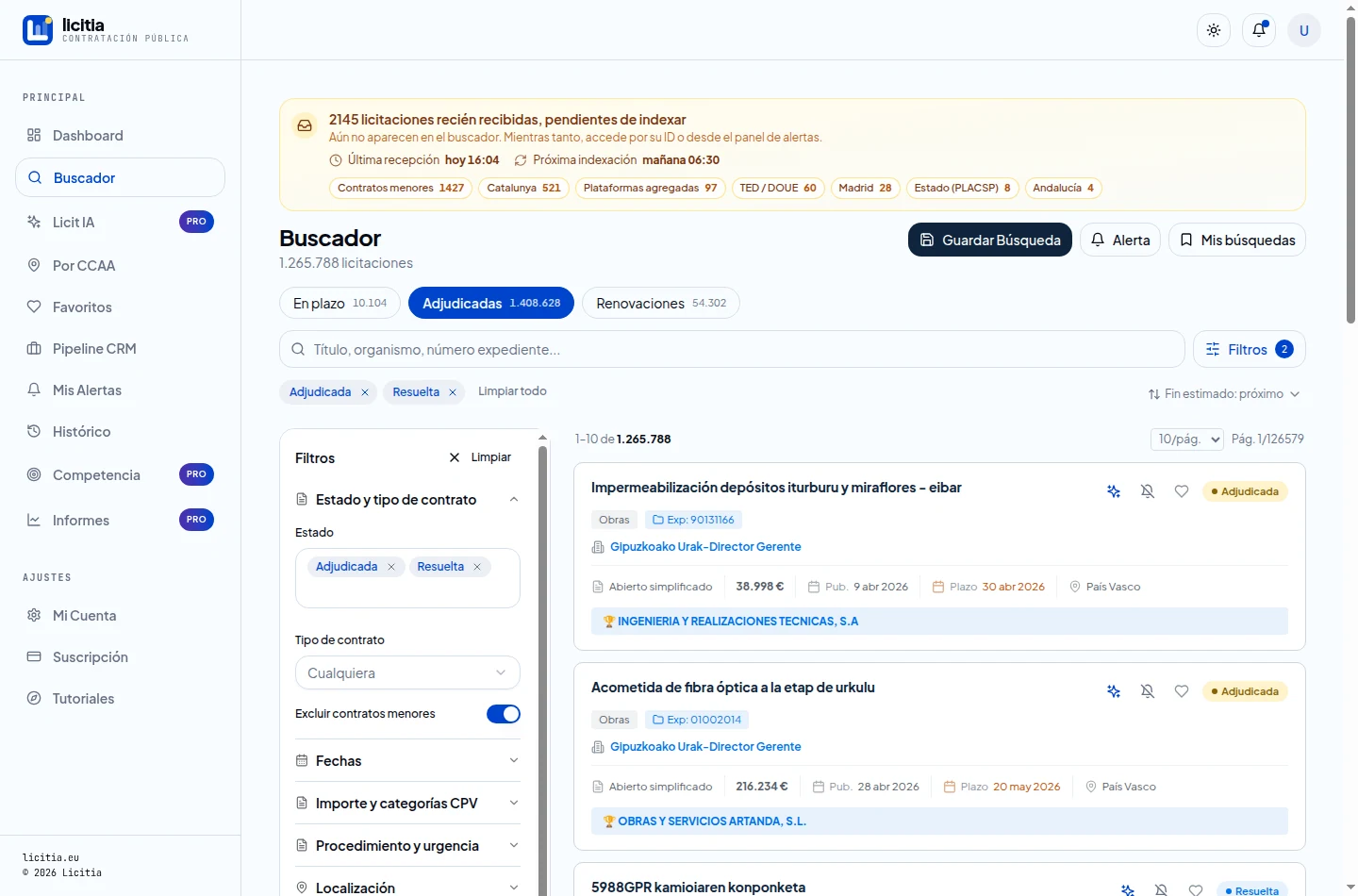The height and width of the screenshot is (896, 1358).
Task: Open Mis búsquedas
Action: coord(1237,240)
